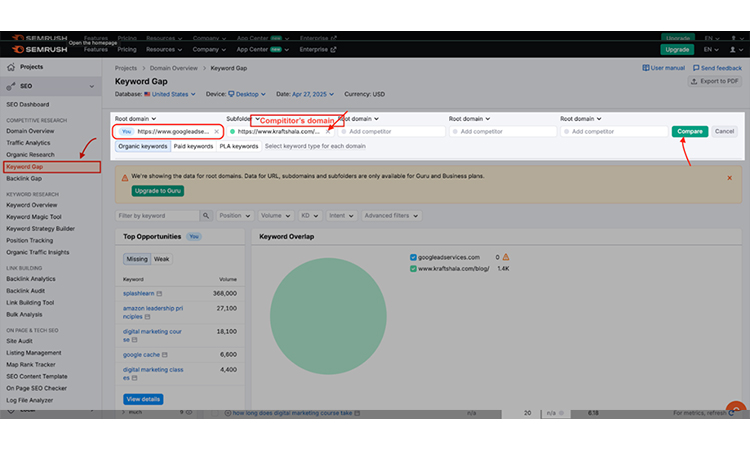Close the Guru upgrade warning banner

(729, 178)
